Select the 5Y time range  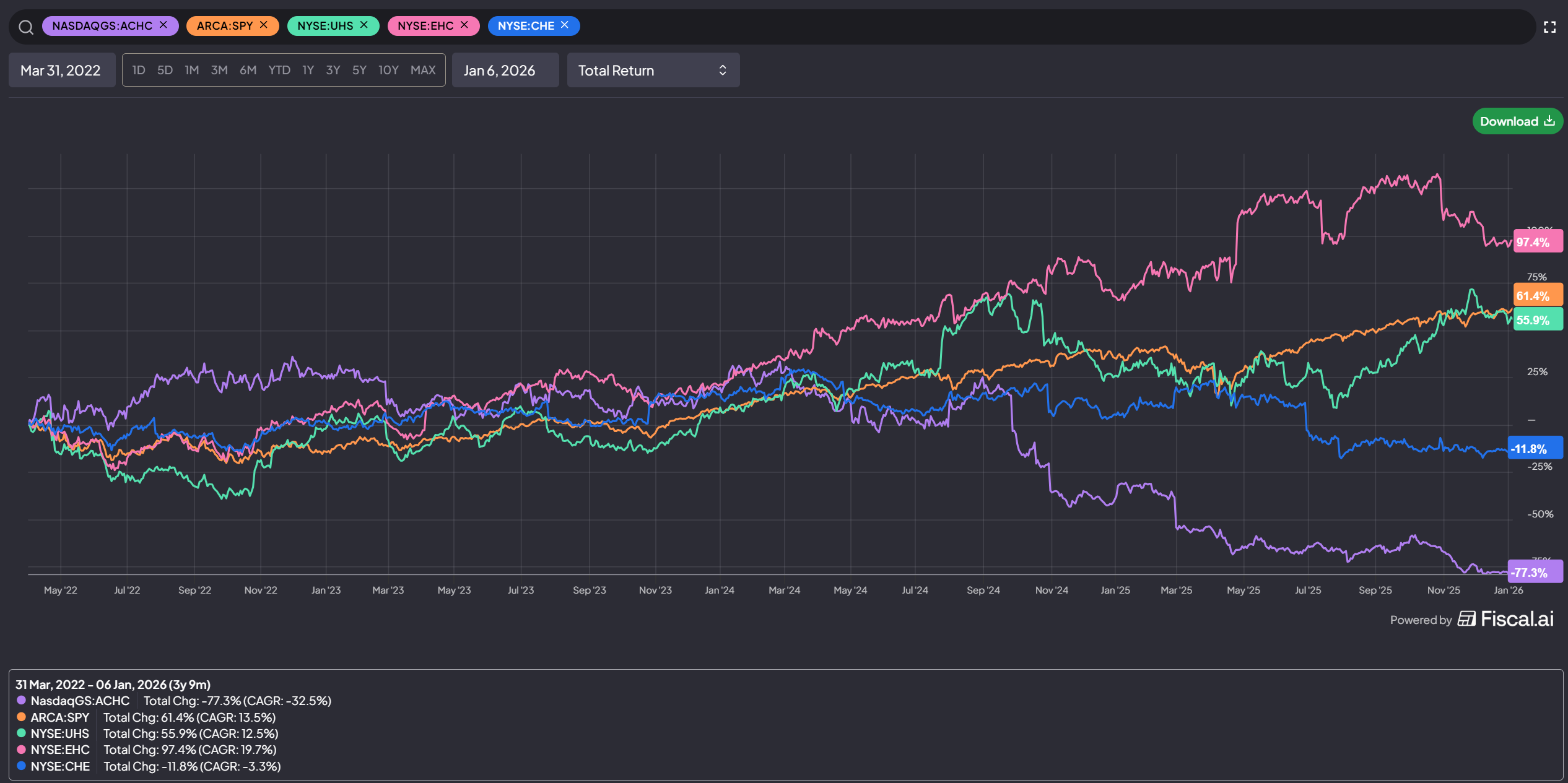(359, 70)
